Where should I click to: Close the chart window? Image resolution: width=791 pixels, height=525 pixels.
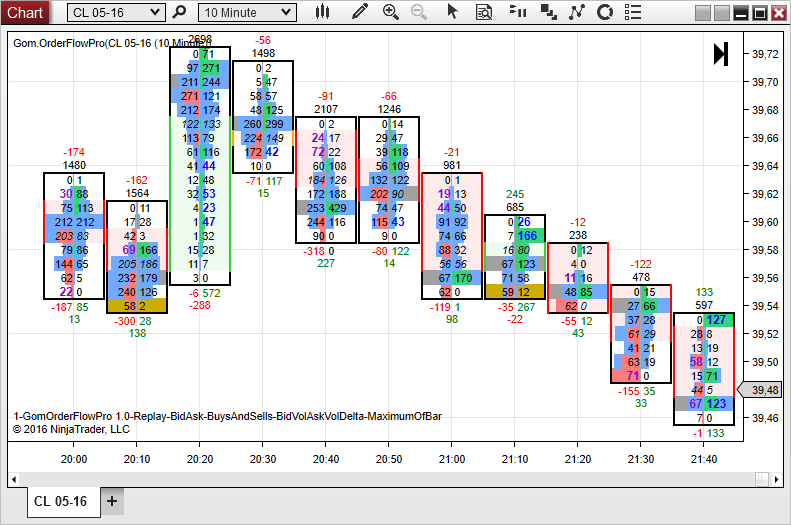pos(779,13)
